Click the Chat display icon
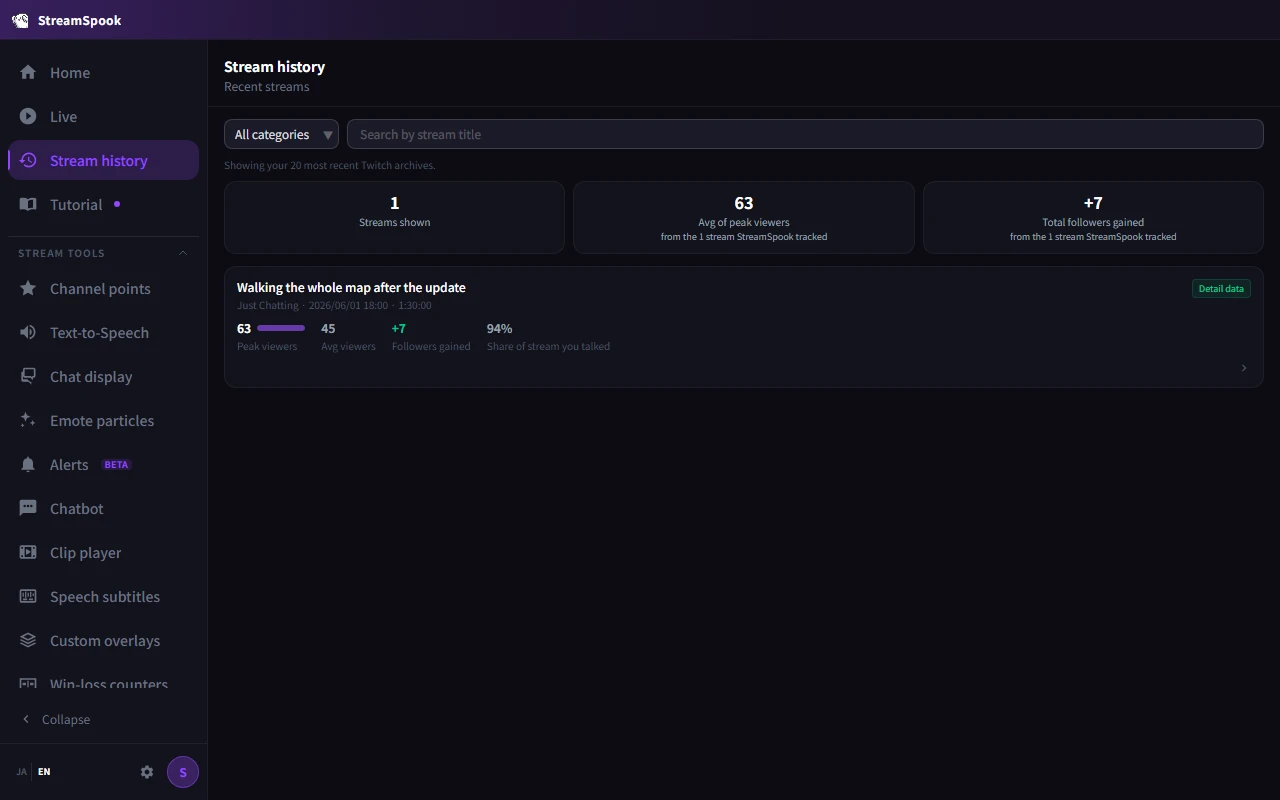Image resolution: width=1280 pixels, height=800 pixels. tap(28, 376)
